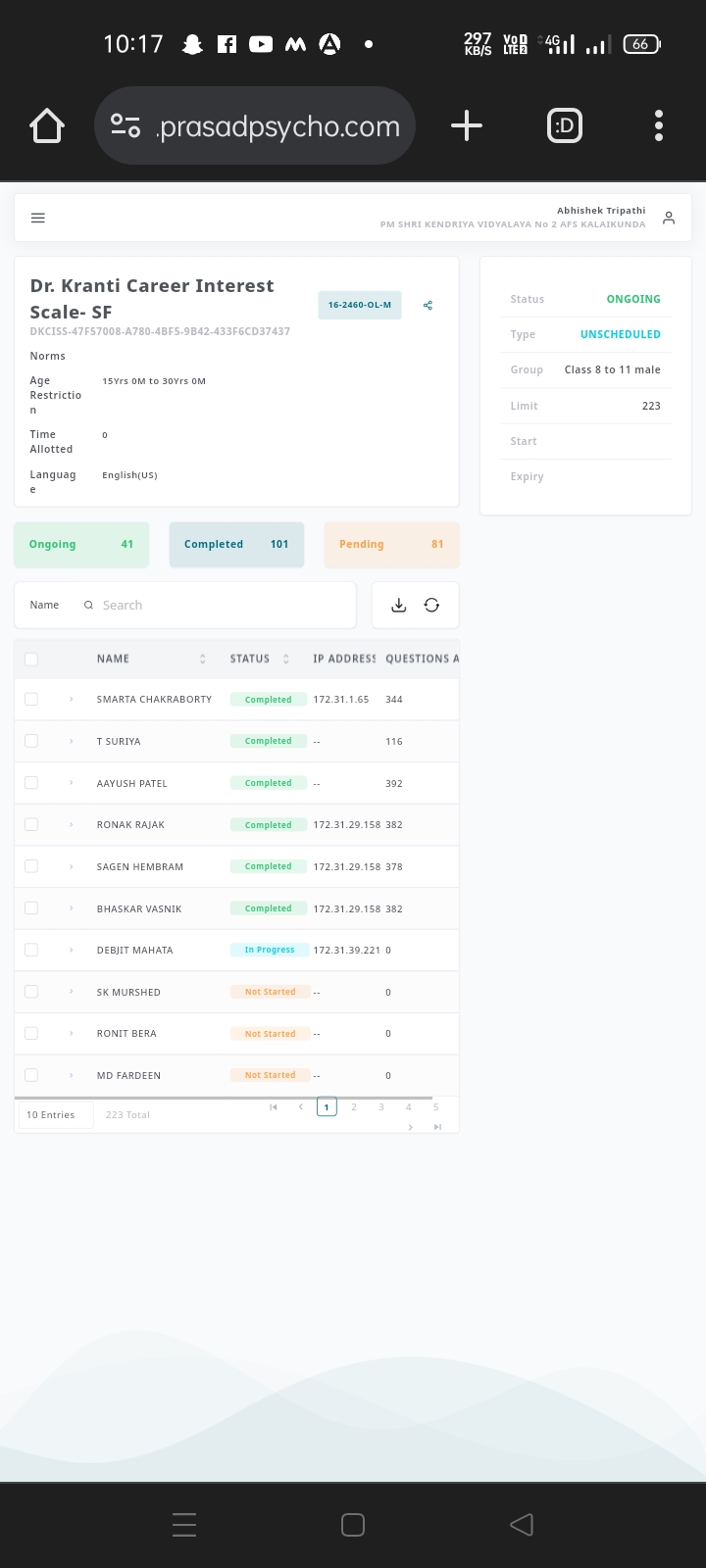Tick the checkbox for DEBJIT MAHATA
The image size is (706, 1568).
31,951
